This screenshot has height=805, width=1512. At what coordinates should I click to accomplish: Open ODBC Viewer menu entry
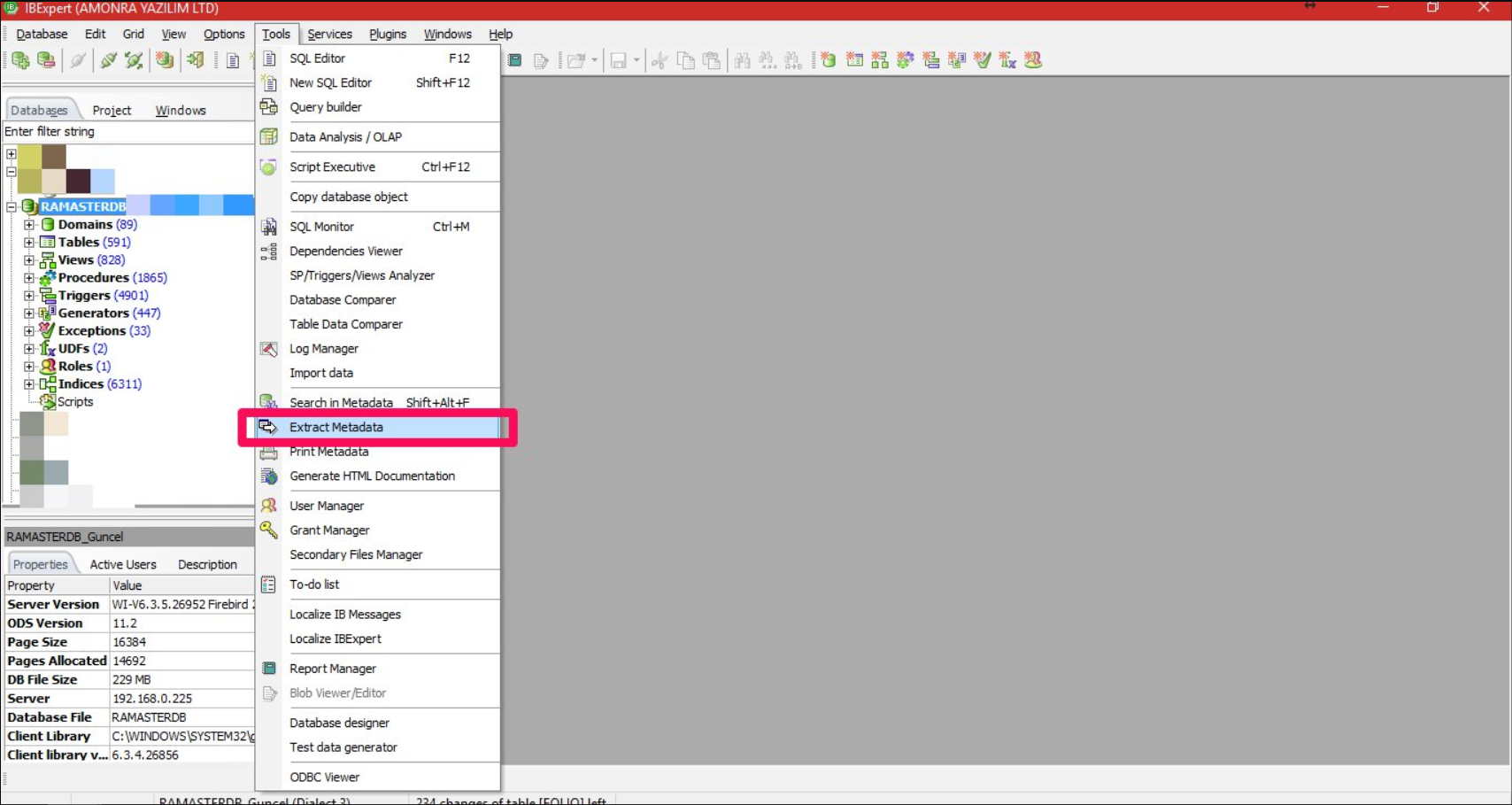point(378,777)
